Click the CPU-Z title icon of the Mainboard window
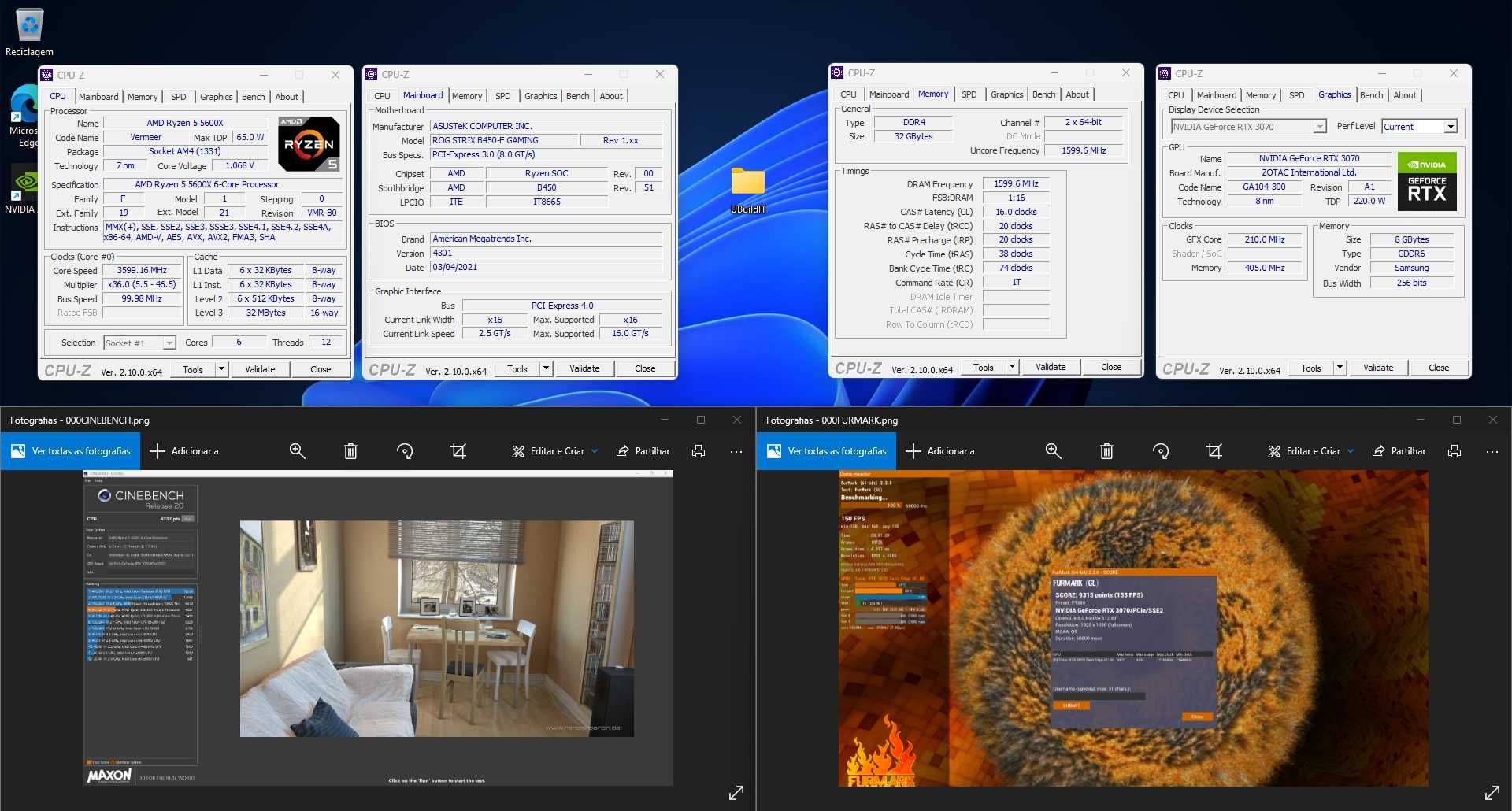 point(372,74)
